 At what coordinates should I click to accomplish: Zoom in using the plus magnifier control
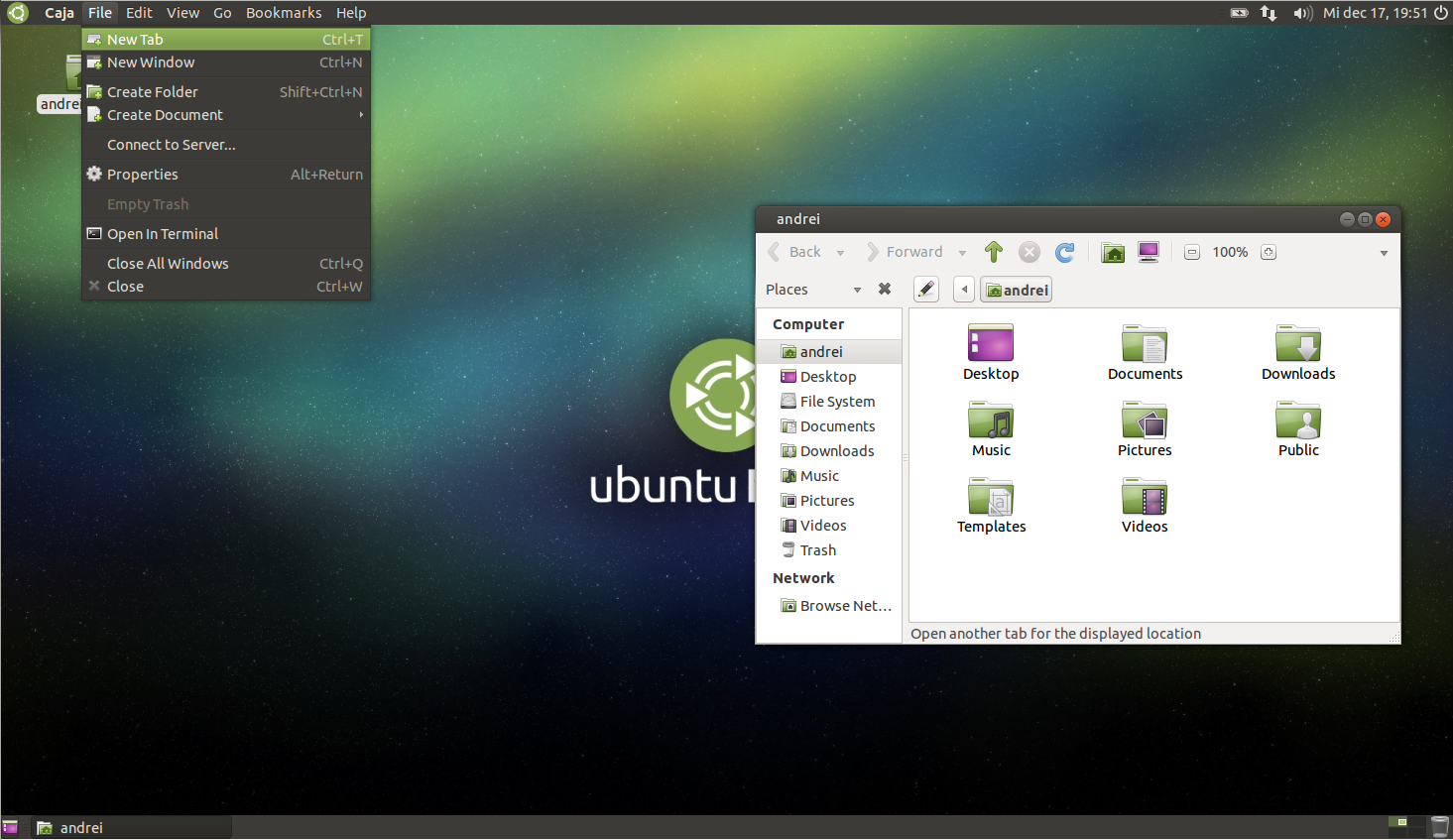[1268, 252]
